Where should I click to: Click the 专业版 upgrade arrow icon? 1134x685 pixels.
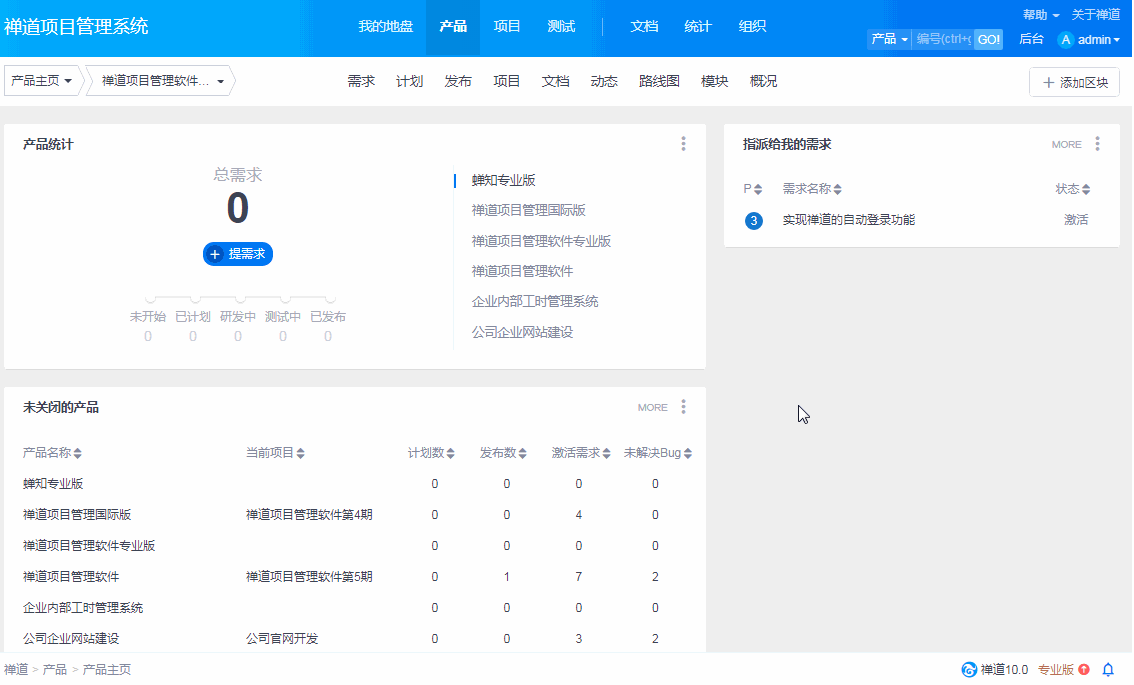[1084, 670]
